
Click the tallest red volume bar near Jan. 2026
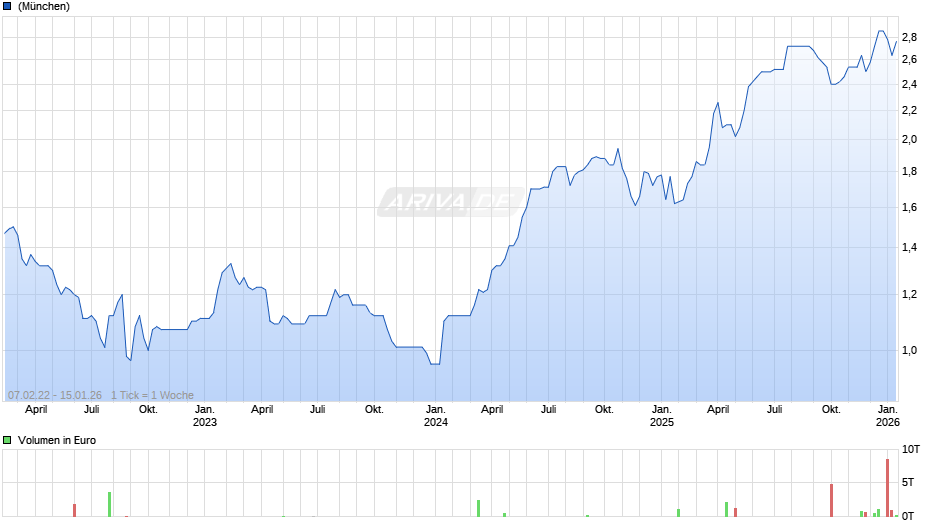click(888, 488)
